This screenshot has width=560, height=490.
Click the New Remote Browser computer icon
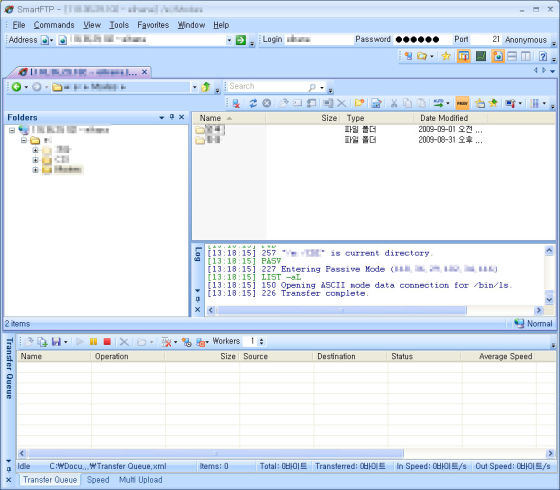coord(408,56)
